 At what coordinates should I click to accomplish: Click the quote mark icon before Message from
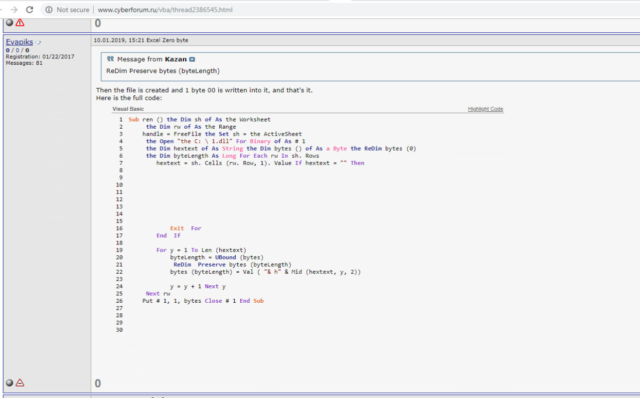110,59
